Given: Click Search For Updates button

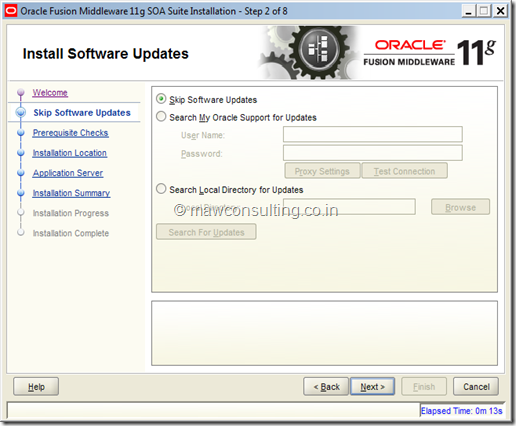Looking at the screenshot, I should [206, 232].
